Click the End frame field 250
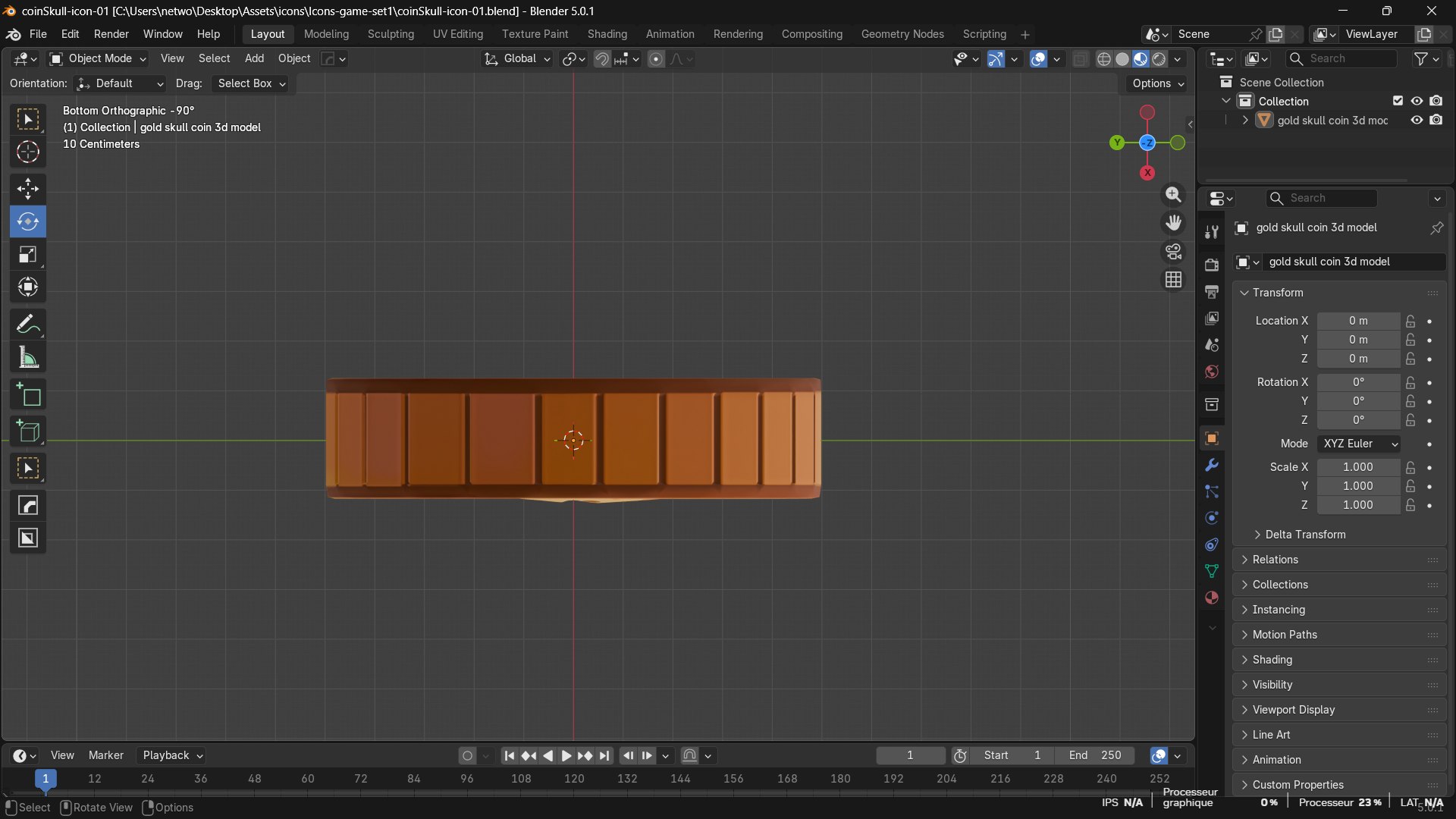 tap(1094, 755)
